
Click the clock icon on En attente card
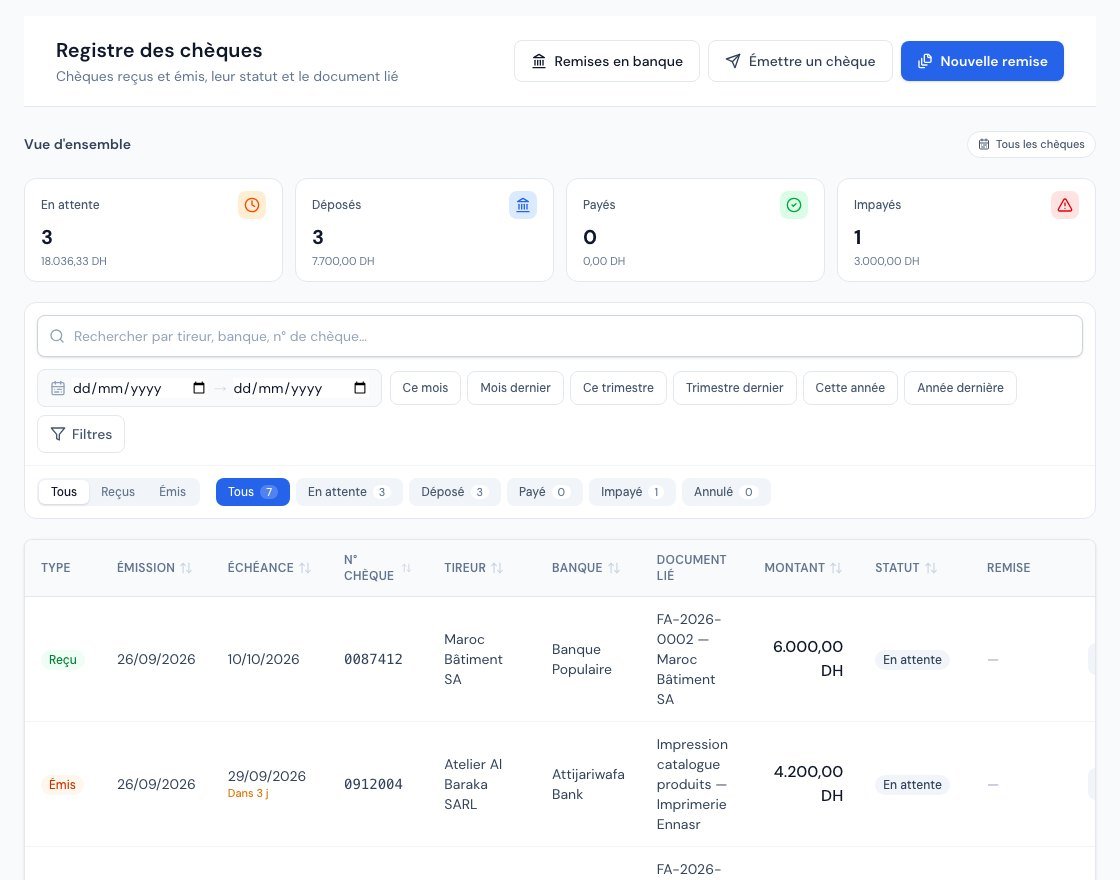pyautogui.click(x=251, y=205)
